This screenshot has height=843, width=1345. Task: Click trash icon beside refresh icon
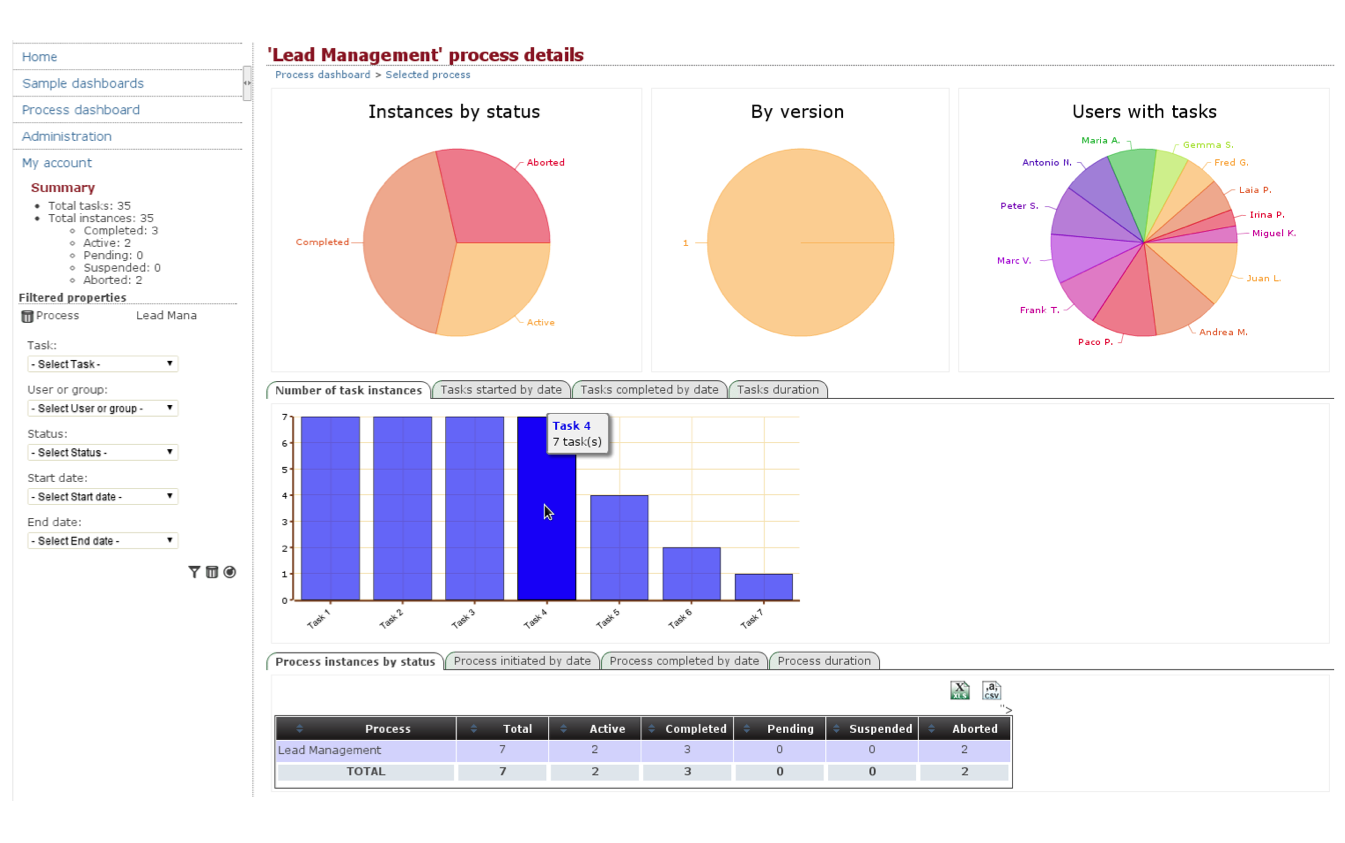pyautogui.click(x=212, y=572)
